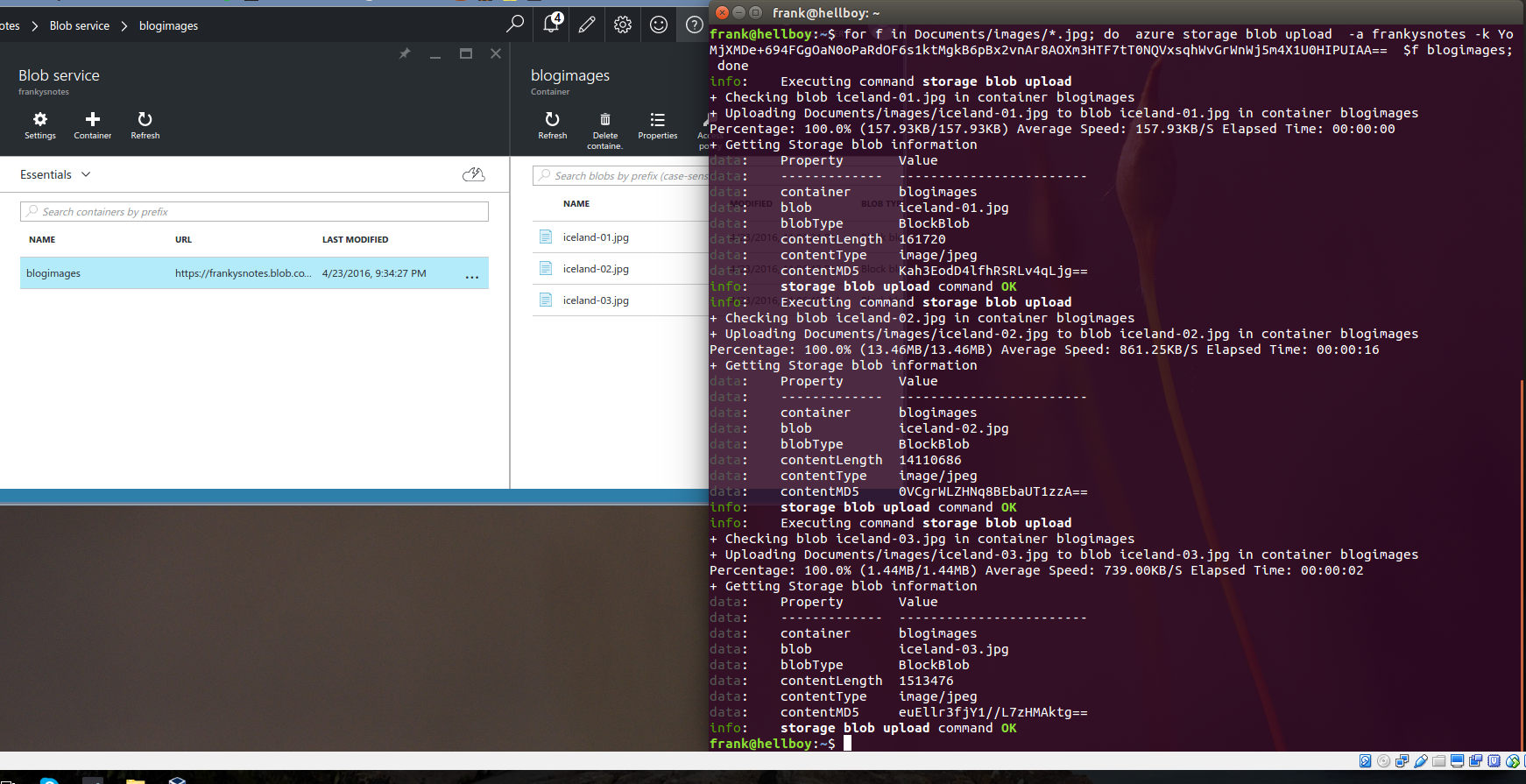Sort by LAST MODIFIED column header

click(x=355, y=239)
